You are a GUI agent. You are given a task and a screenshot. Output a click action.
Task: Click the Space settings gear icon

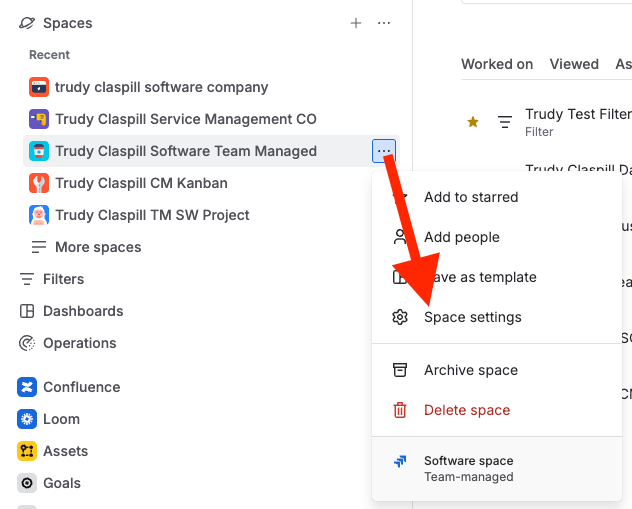(400, 317)
